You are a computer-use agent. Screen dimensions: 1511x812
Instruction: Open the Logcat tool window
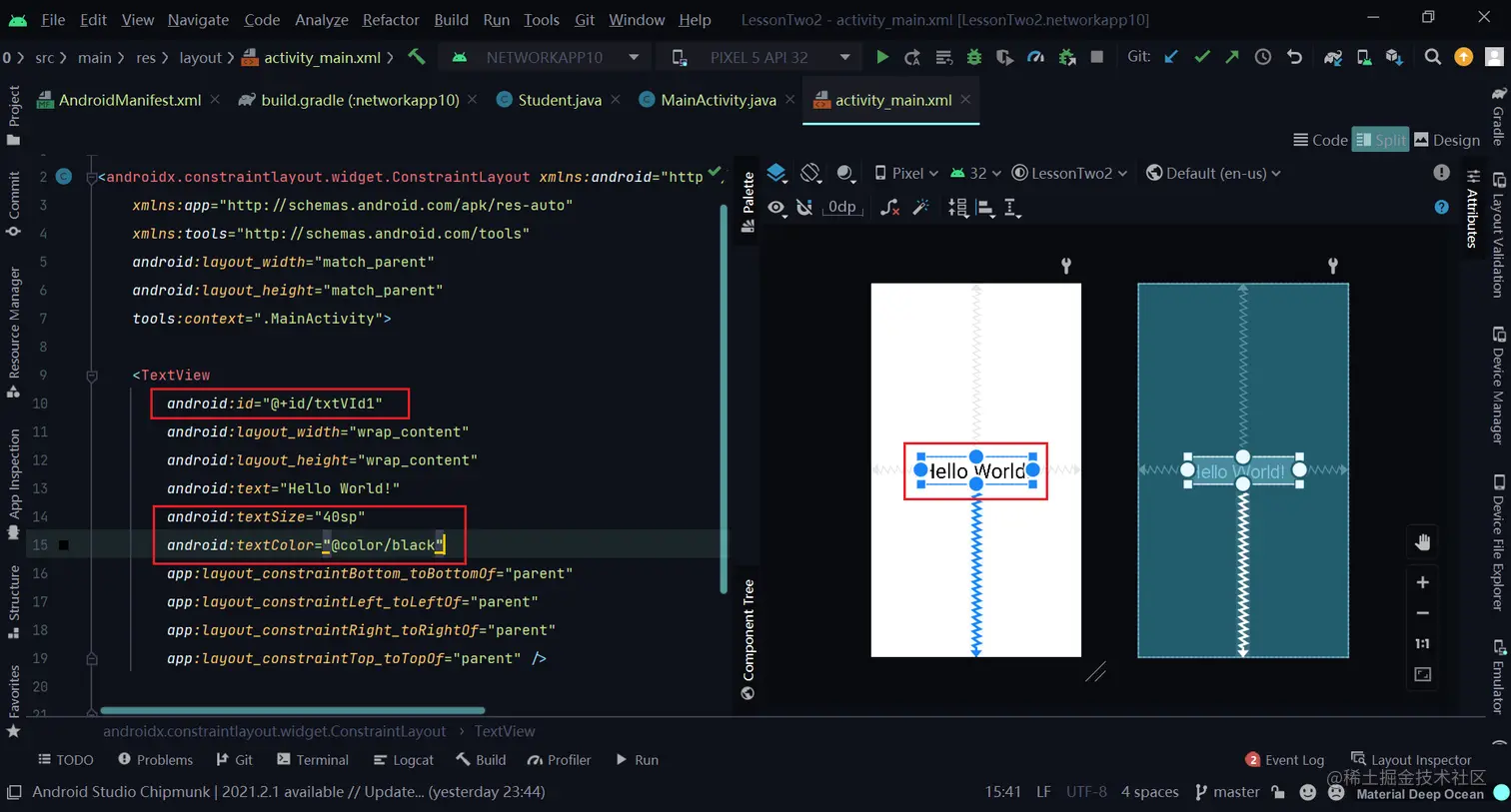click(x=404, y=760)
